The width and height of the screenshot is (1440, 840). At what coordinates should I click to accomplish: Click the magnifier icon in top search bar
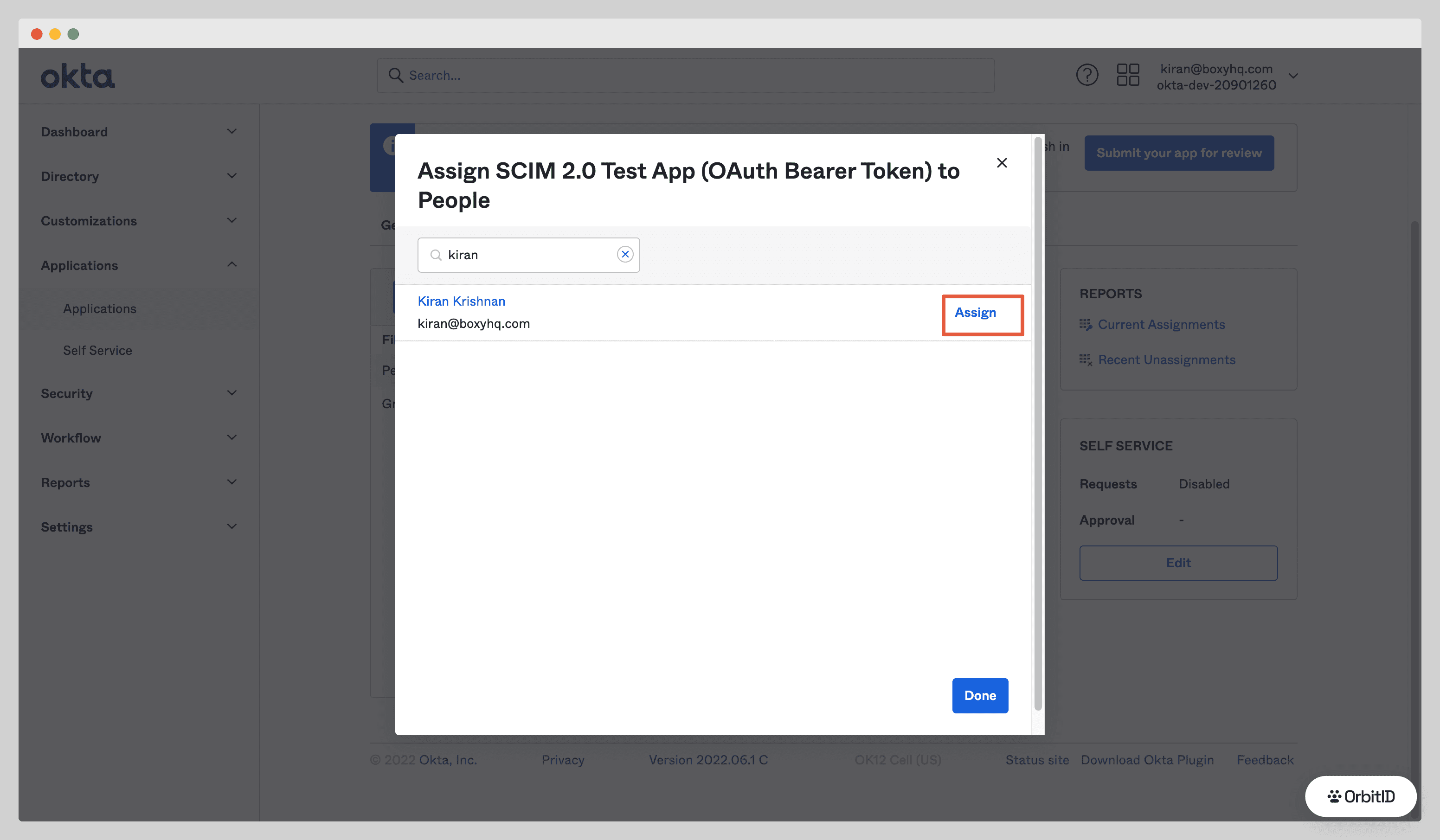(395, 76)
